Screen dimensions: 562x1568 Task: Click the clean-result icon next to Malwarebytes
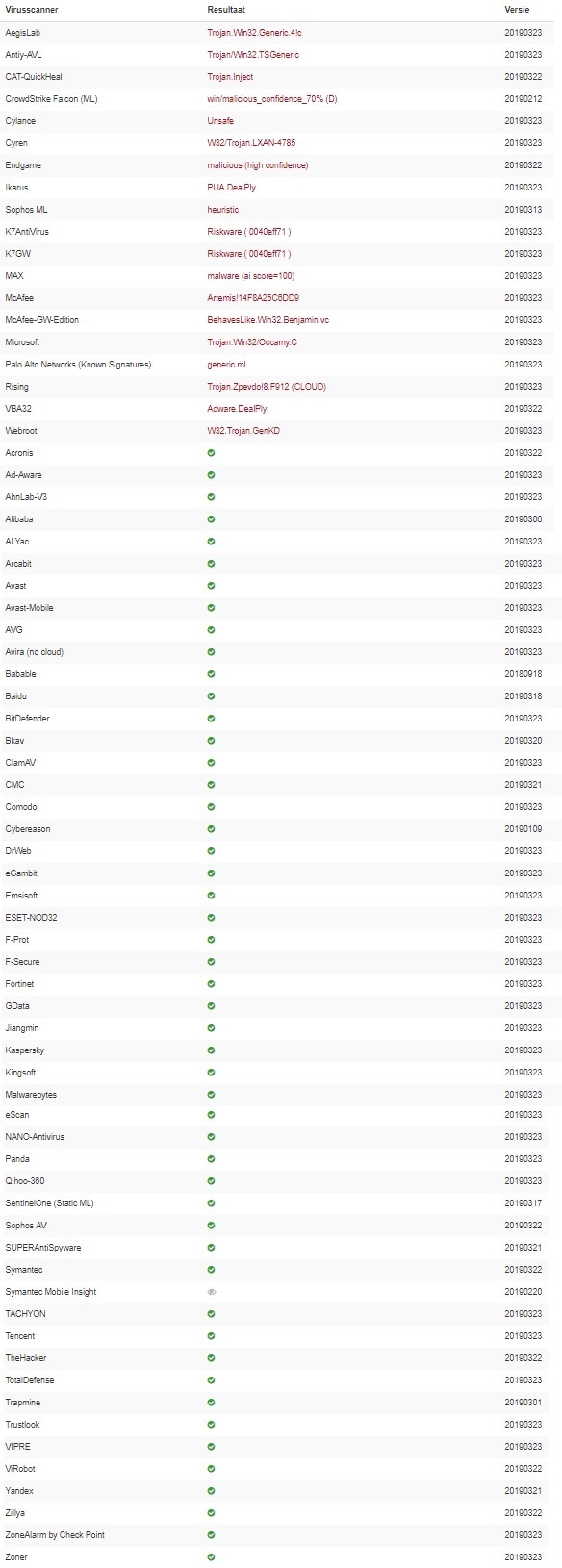point(211,1094)
